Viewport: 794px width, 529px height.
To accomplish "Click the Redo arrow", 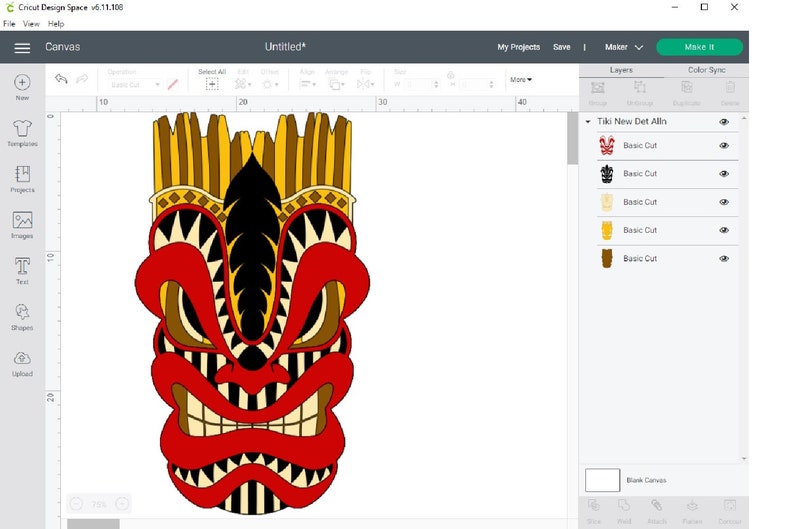I will (82, 79).
